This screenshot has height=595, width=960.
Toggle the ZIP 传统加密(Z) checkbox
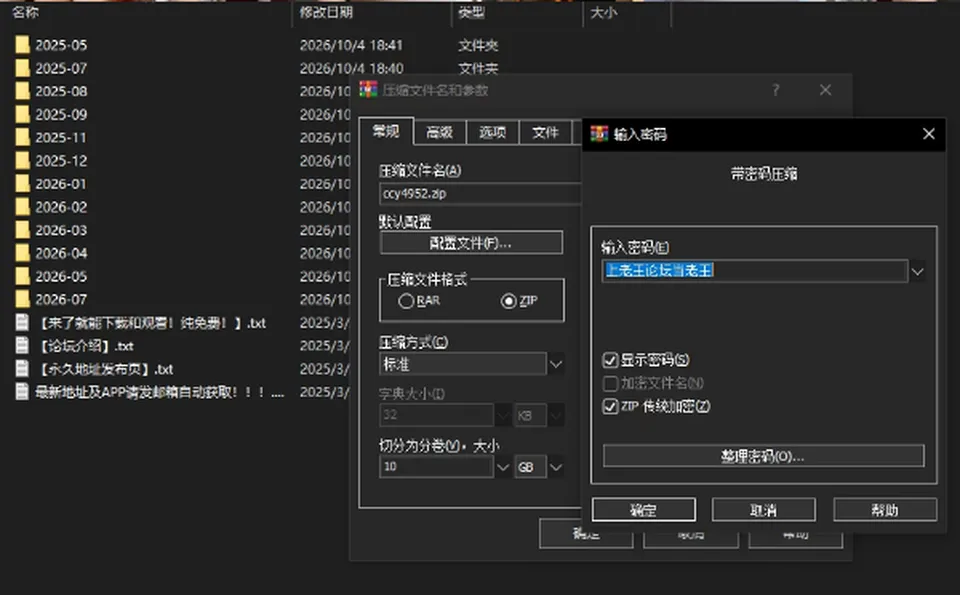coord(610,406)
